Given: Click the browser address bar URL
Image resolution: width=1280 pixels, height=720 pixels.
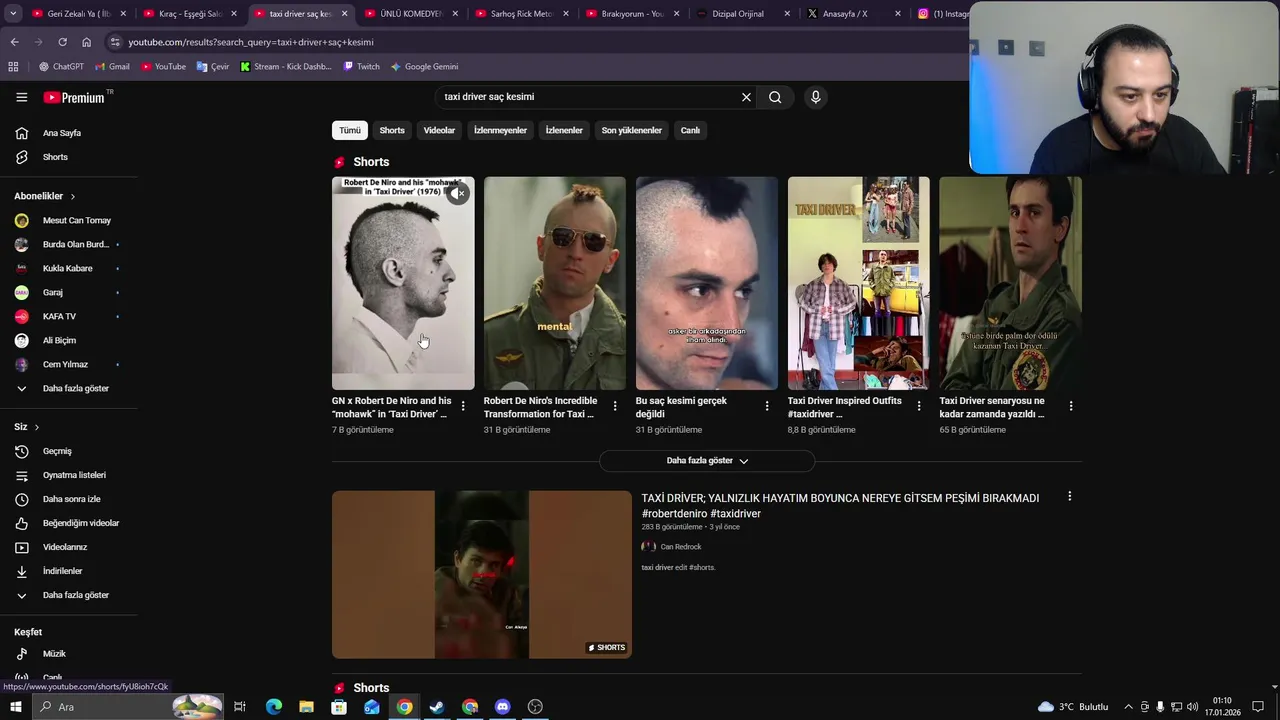Looking at the screenshot, I should click(x=250, y=42).
